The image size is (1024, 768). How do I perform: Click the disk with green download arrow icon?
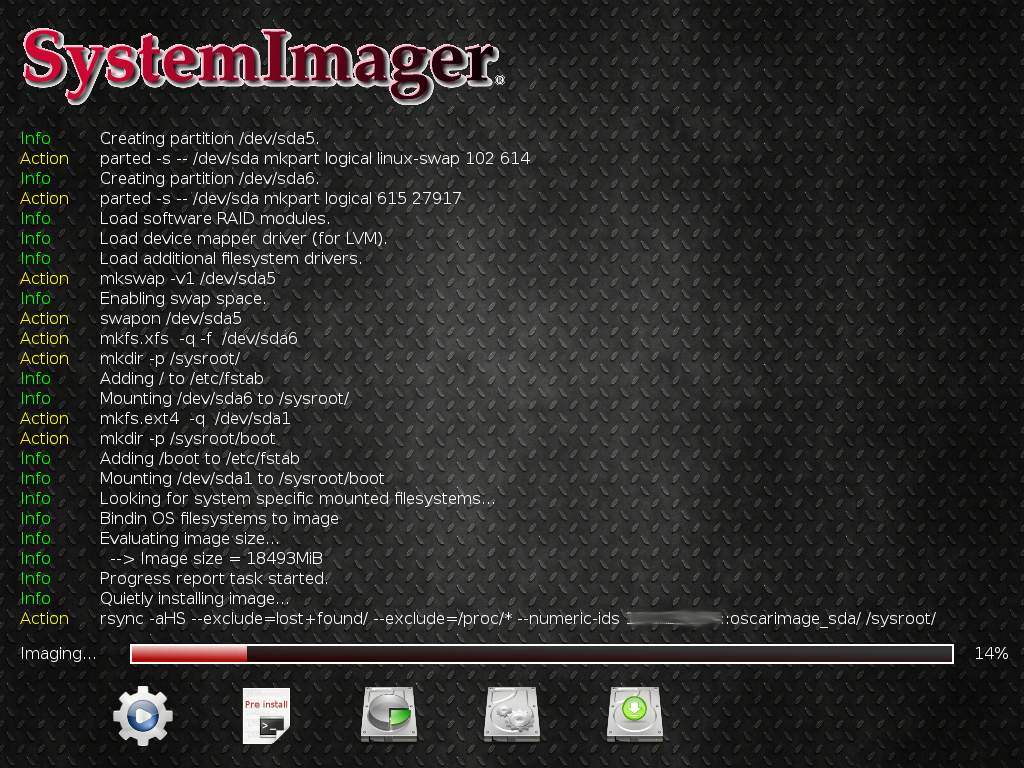(635, 714)
